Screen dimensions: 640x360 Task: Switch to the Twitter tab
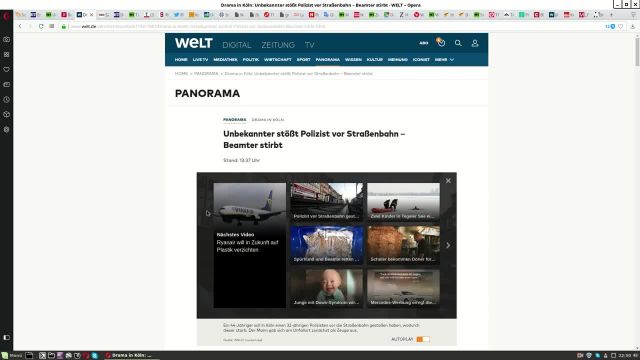(x=178, y=15)
